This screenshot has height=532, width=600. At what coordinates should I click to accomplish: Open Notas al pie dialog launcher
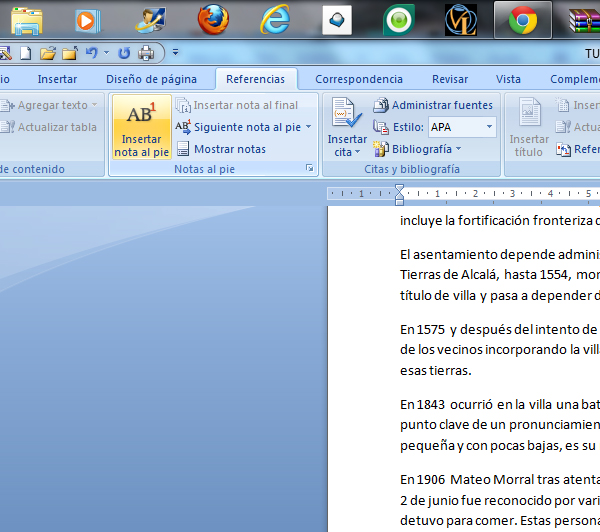[310, 168]
